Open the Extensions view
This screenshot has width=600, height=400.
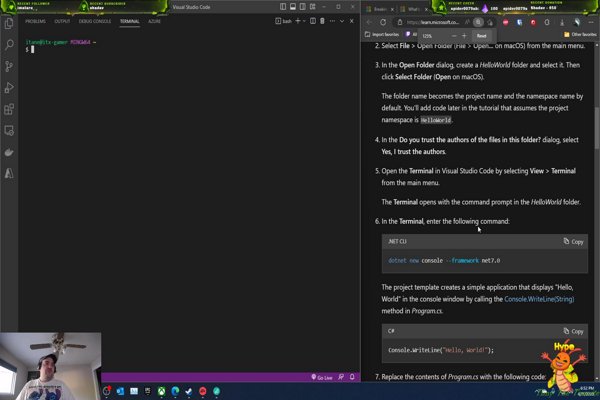point(9,109)
